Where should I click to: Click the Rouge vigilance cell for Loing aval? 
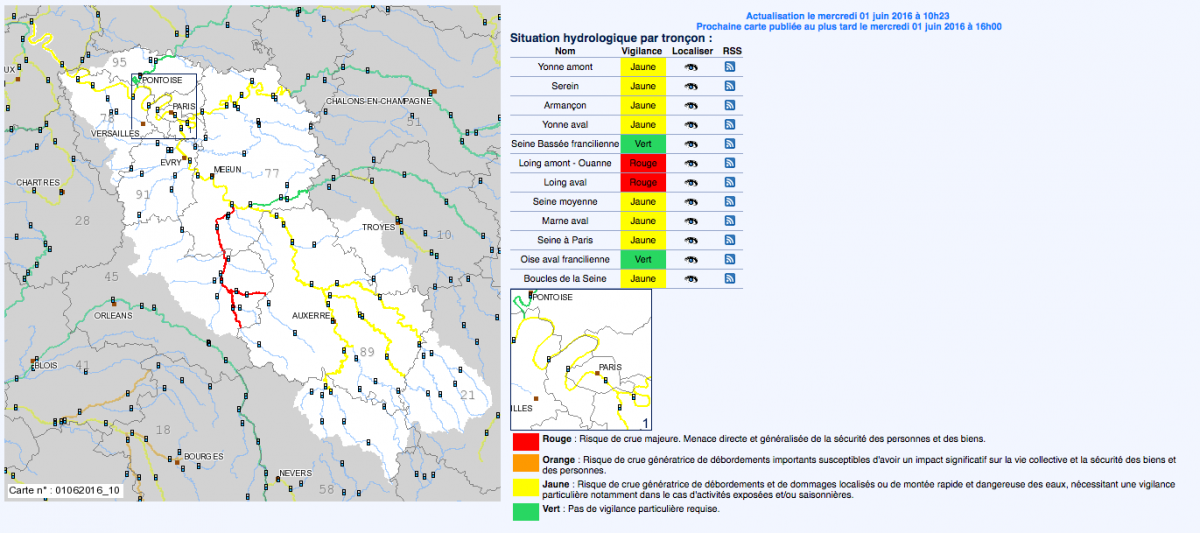(642, 183)
